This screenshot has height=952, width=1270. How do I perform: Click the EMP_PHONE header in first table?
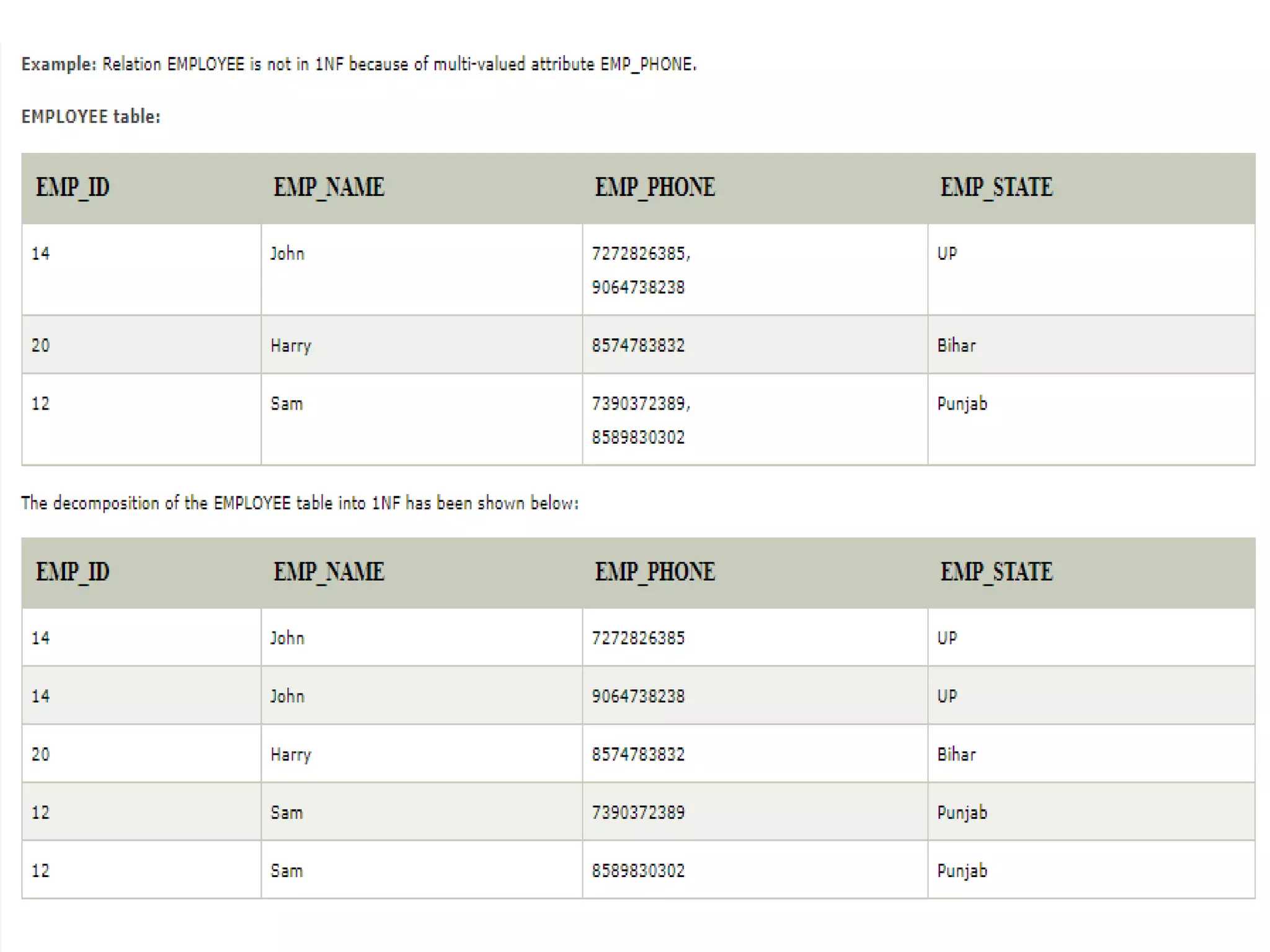[x=655, y=187]
